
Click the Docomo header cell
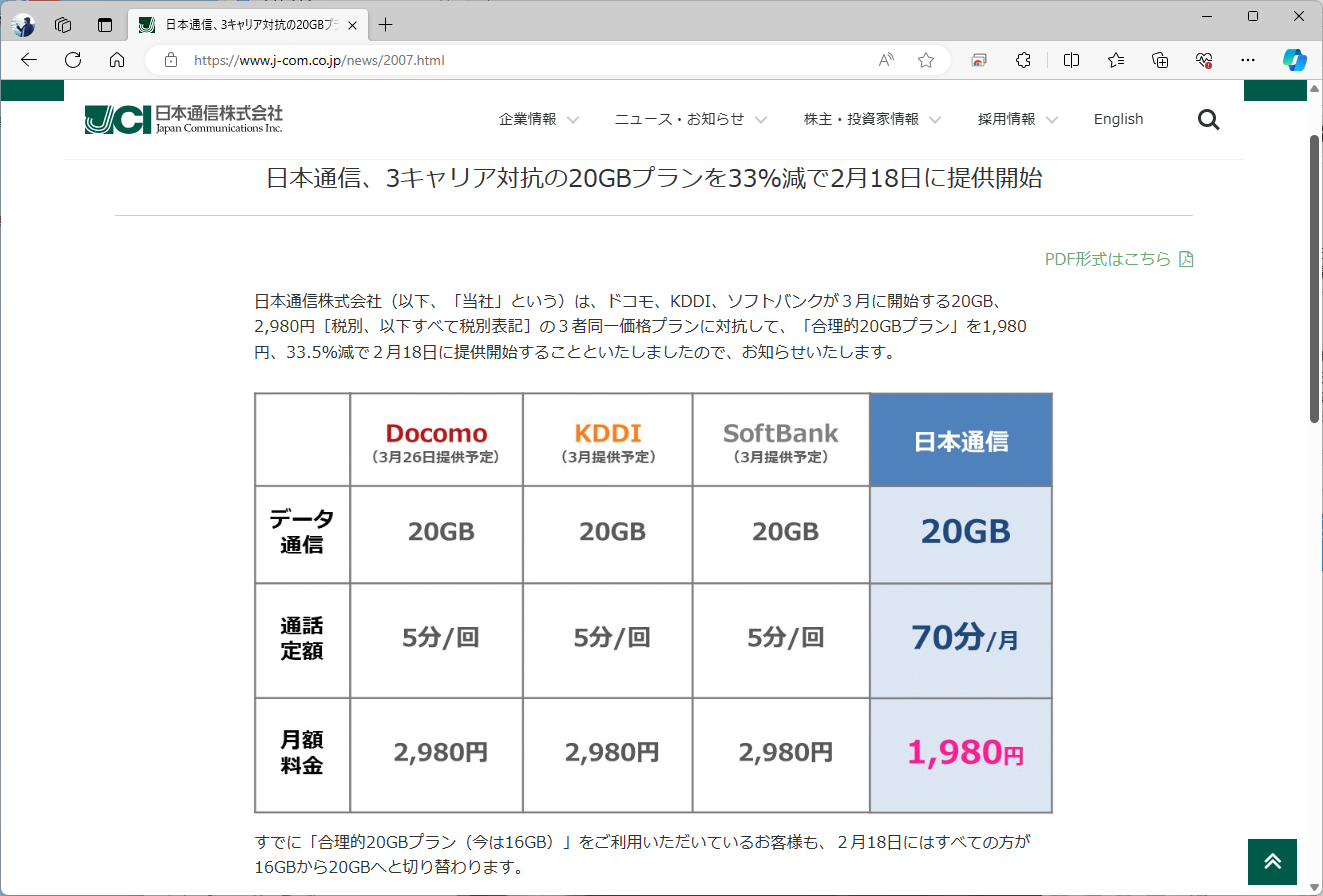[x=436, y=440]
